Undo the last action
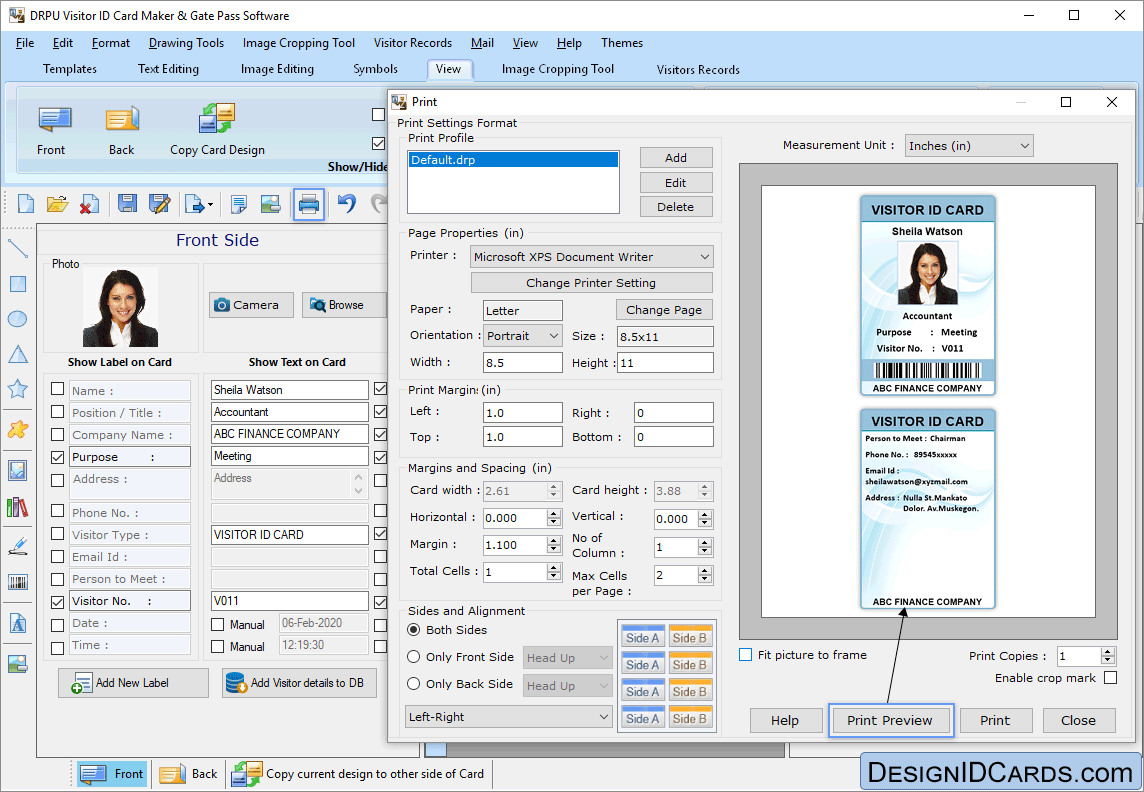The width and height of the screenshot is (1144, 792). point(347,203)
